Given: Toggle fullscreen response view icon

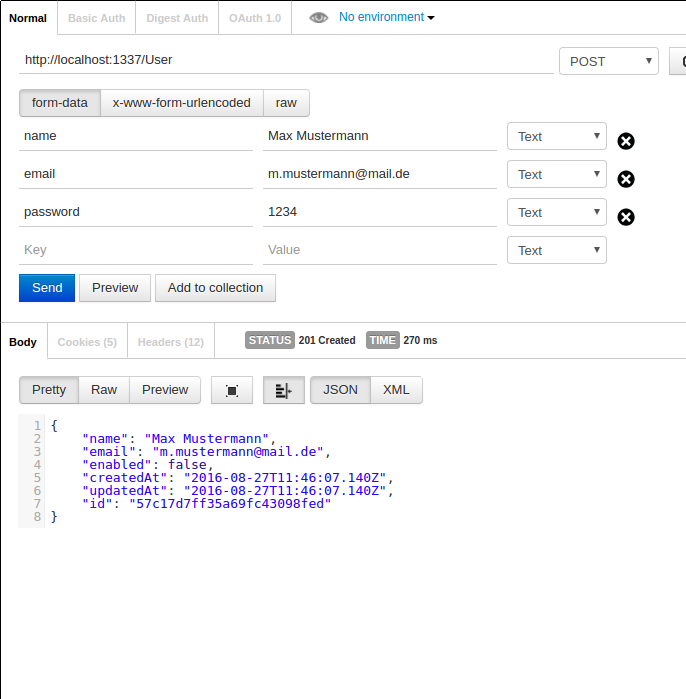Looking at the screenshot, I should (x=232, y=390).
